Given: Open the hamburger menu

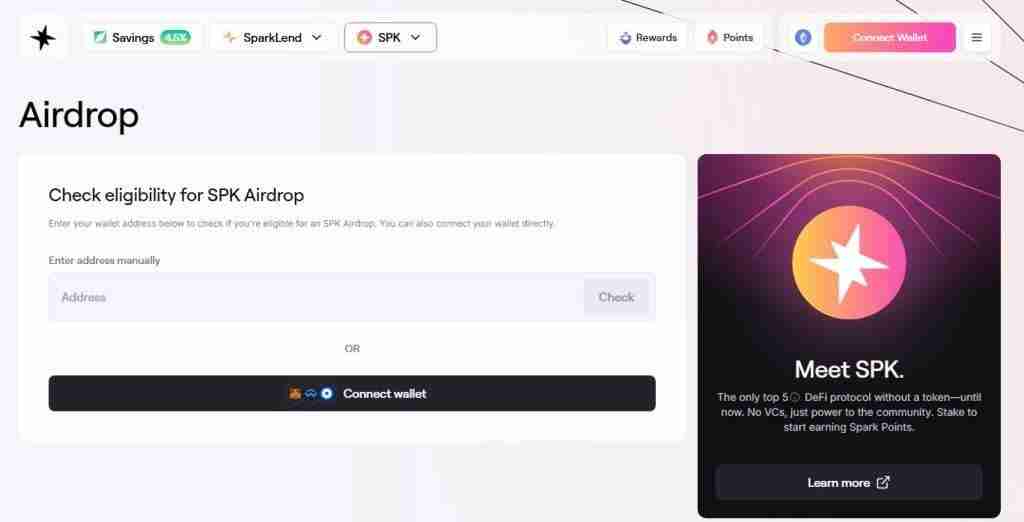Looking at the screenshot, I should pyautogui.click(x=976, y=37).
